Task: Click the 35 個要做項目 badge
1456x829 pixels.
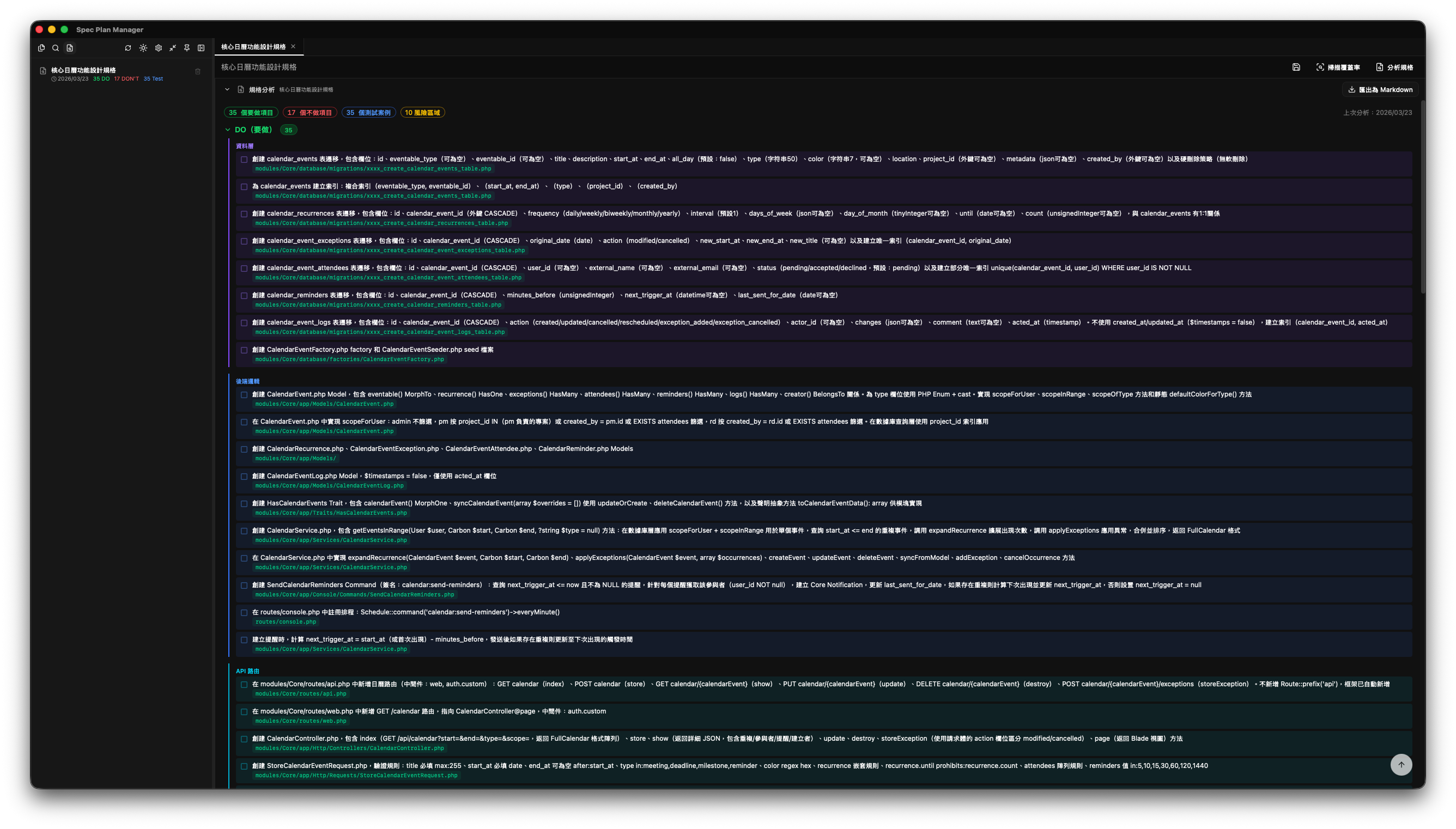Action: [x=251, y=113]
